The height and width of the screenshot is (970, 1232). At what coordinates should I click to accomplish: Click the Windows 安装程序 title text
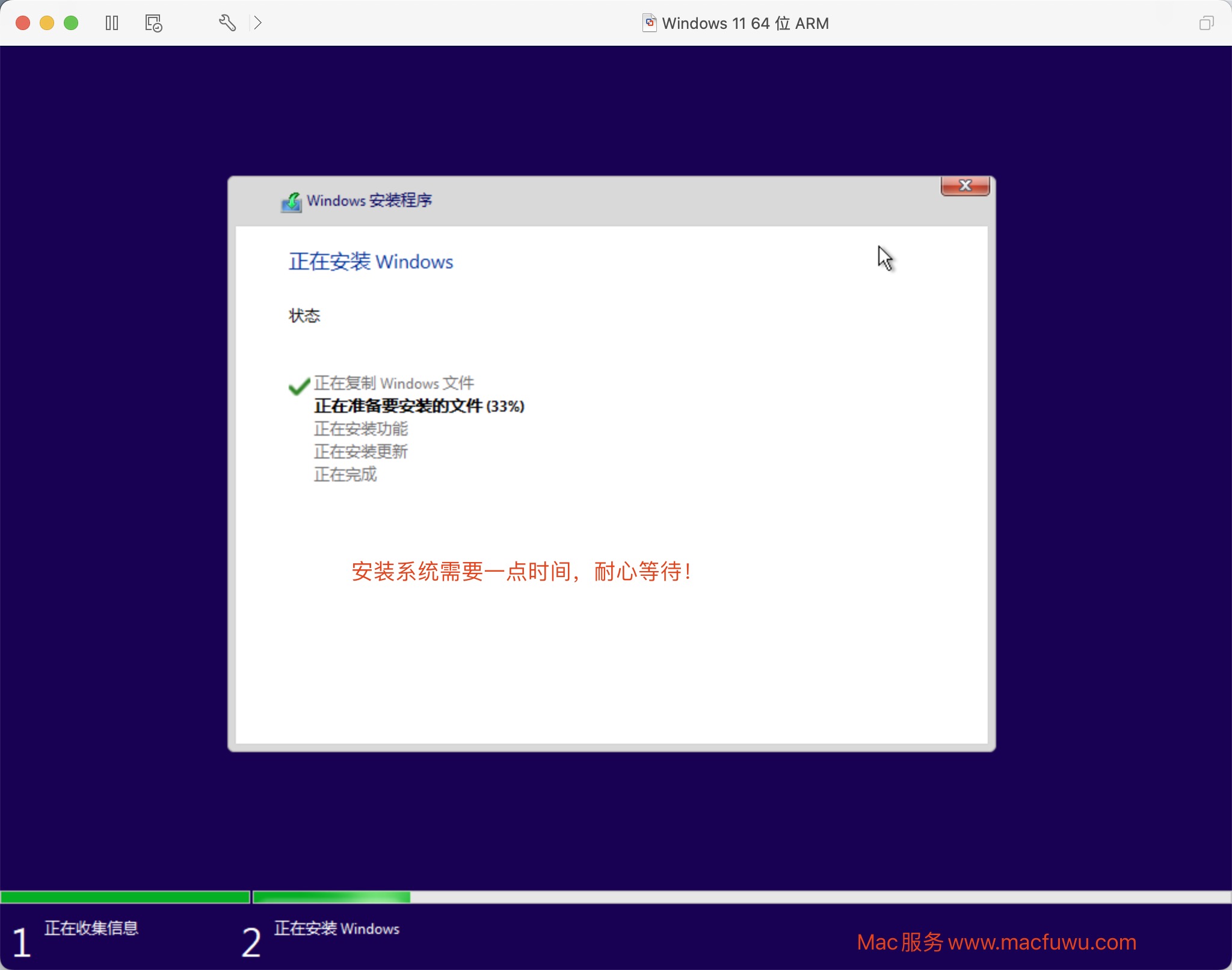(x=369, y=200)
